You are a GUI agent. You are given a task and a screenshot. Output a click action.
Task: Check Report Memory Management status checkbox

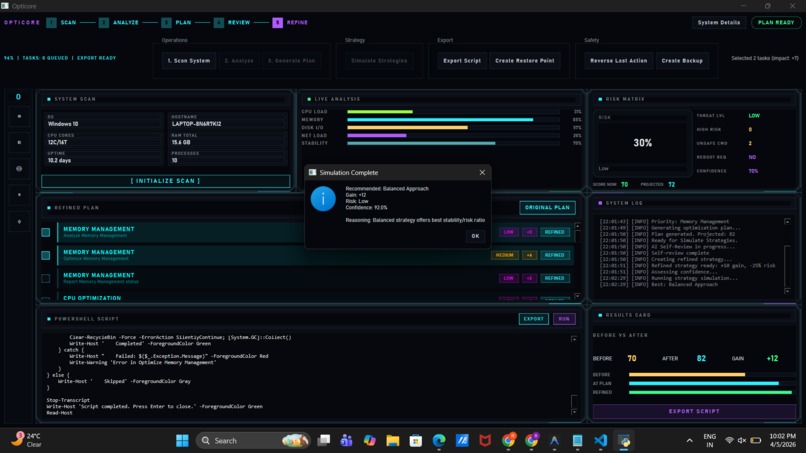[x=46, y=278]
